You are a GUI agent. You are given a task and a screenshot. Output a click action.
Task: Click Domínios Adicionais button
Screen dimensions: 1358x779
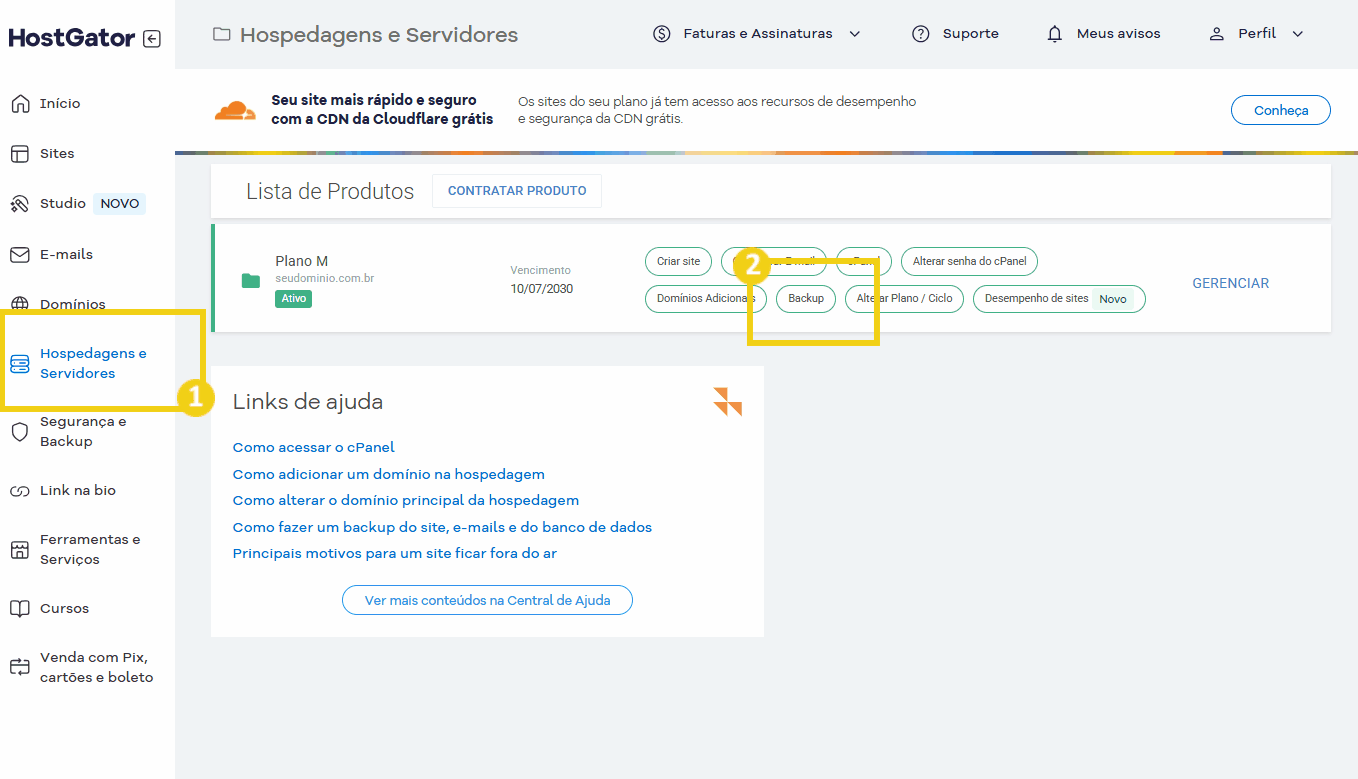706,299
